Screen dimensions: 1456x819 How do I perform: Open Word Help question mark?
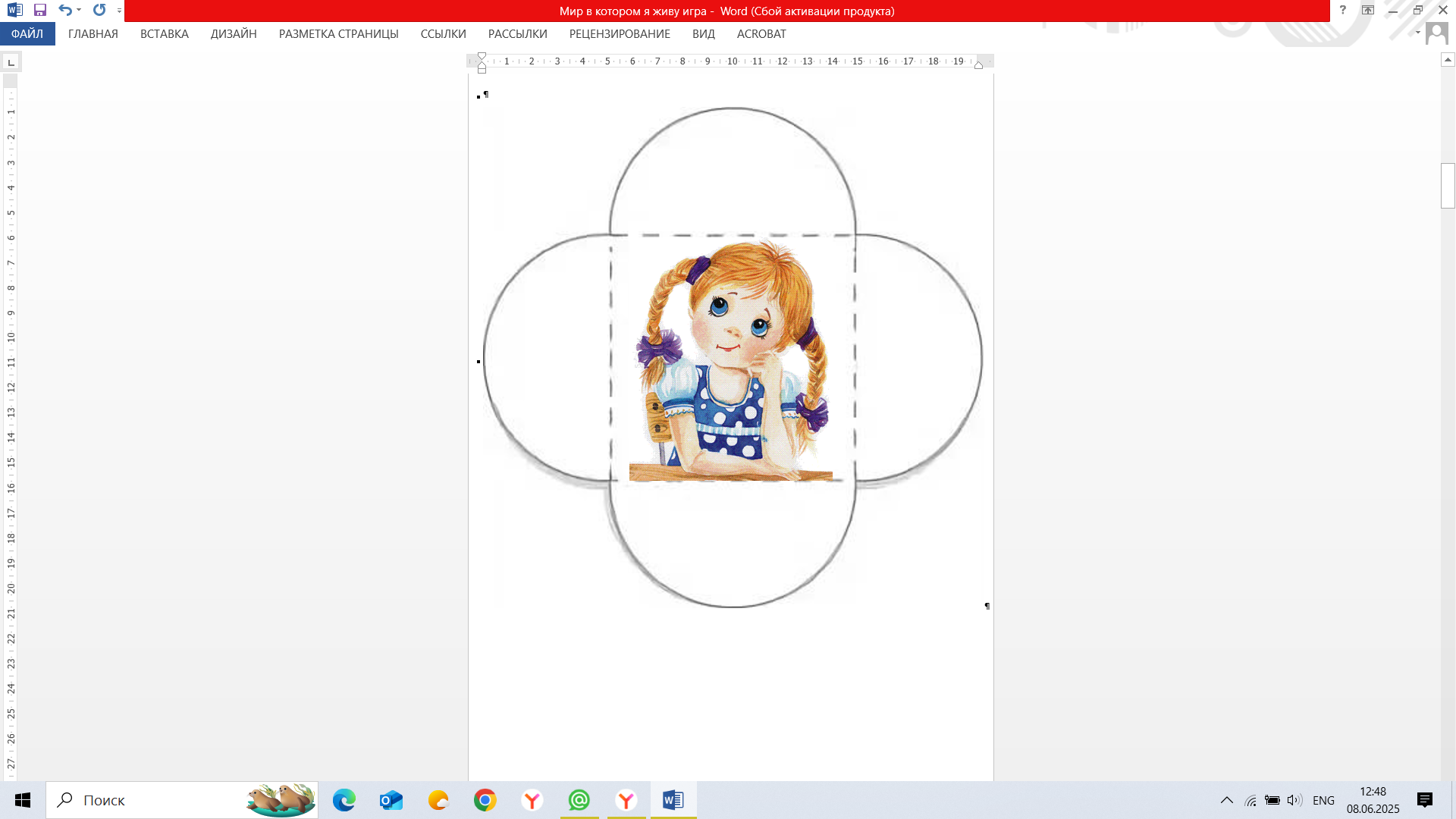tap(1343, 11)
